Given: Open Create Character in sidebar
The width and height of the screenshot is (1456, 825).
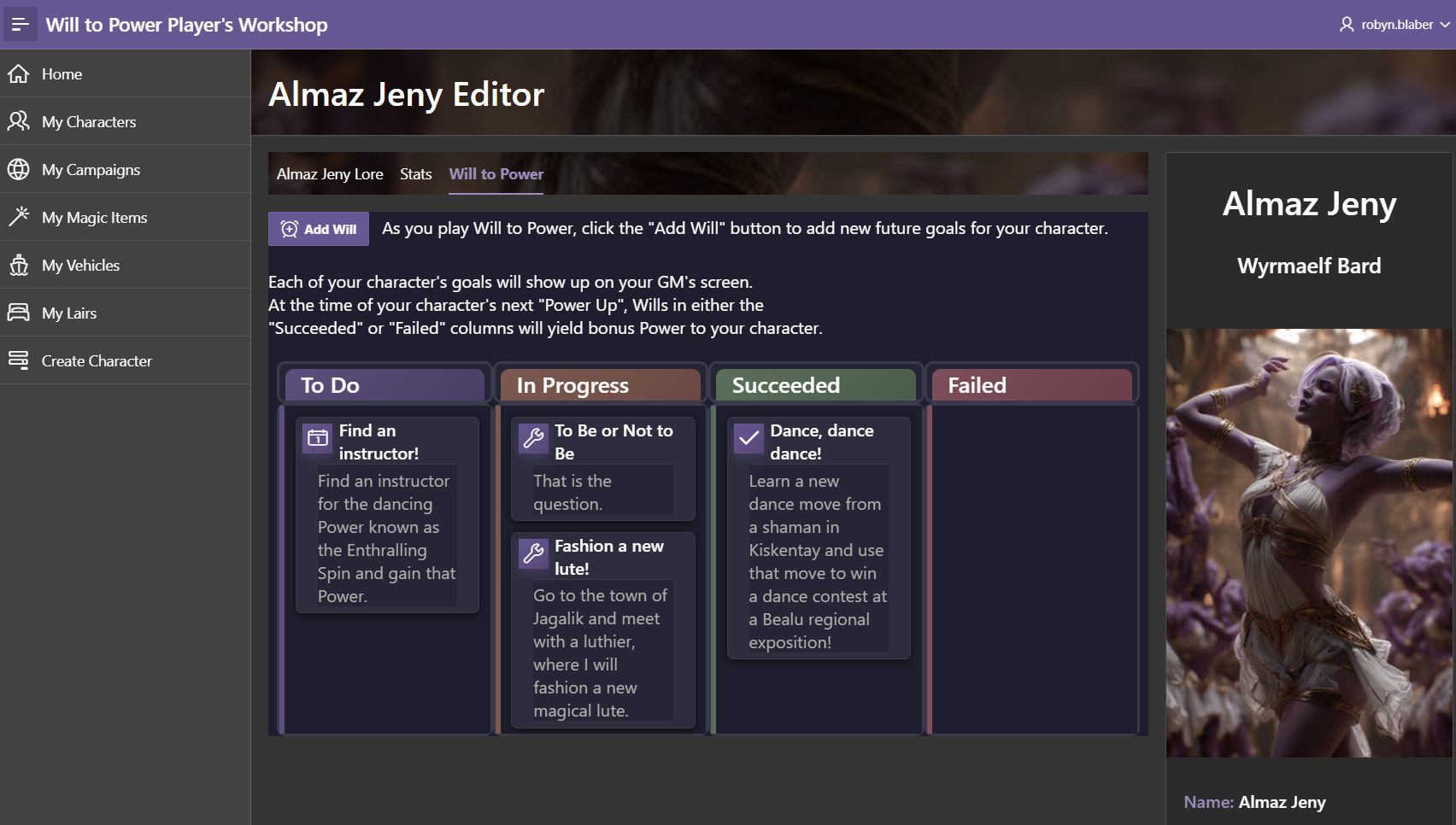Looking at the screenshot, I should (x=97, y=361).
